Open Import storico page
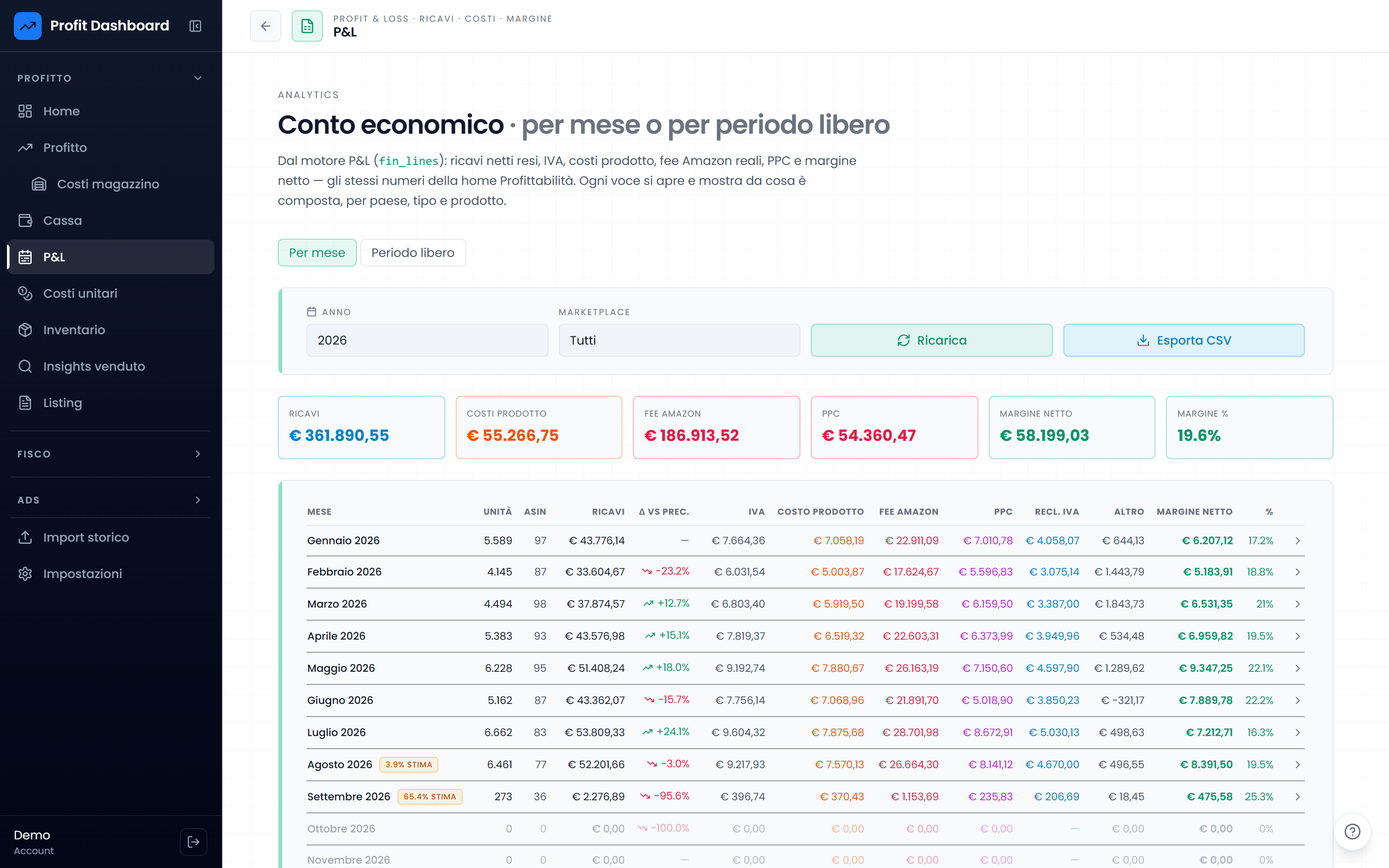Screen dimensions: 1389x868 111,537
